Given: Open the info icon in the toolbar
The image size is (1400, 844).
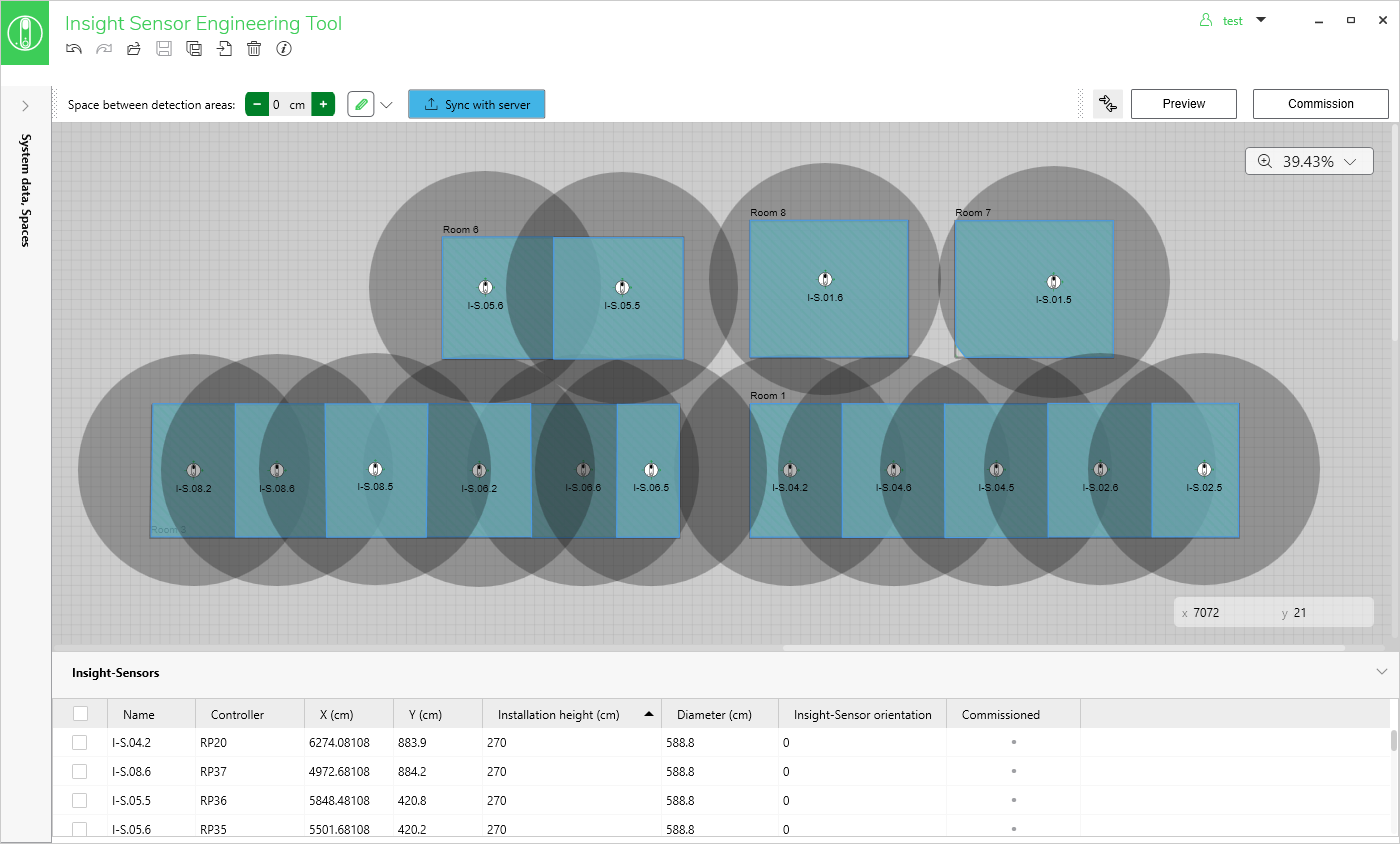Looking at the screenshot, I should pos(284,49).
